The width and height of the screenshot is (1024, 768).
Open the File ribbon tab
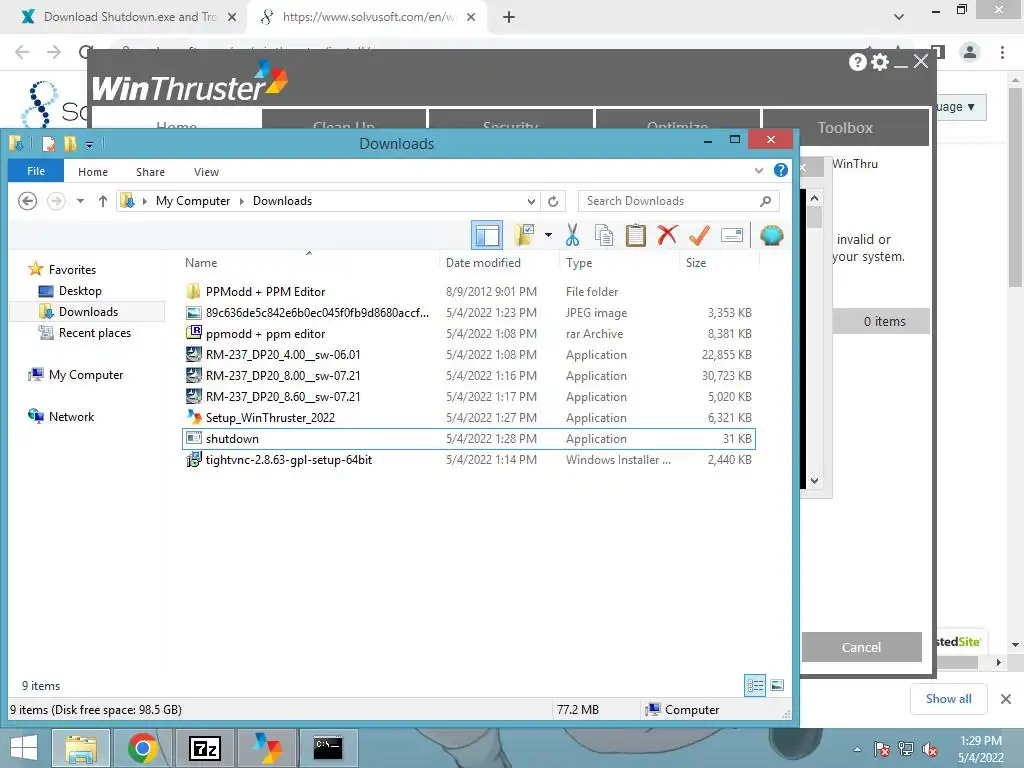(36, 171)
